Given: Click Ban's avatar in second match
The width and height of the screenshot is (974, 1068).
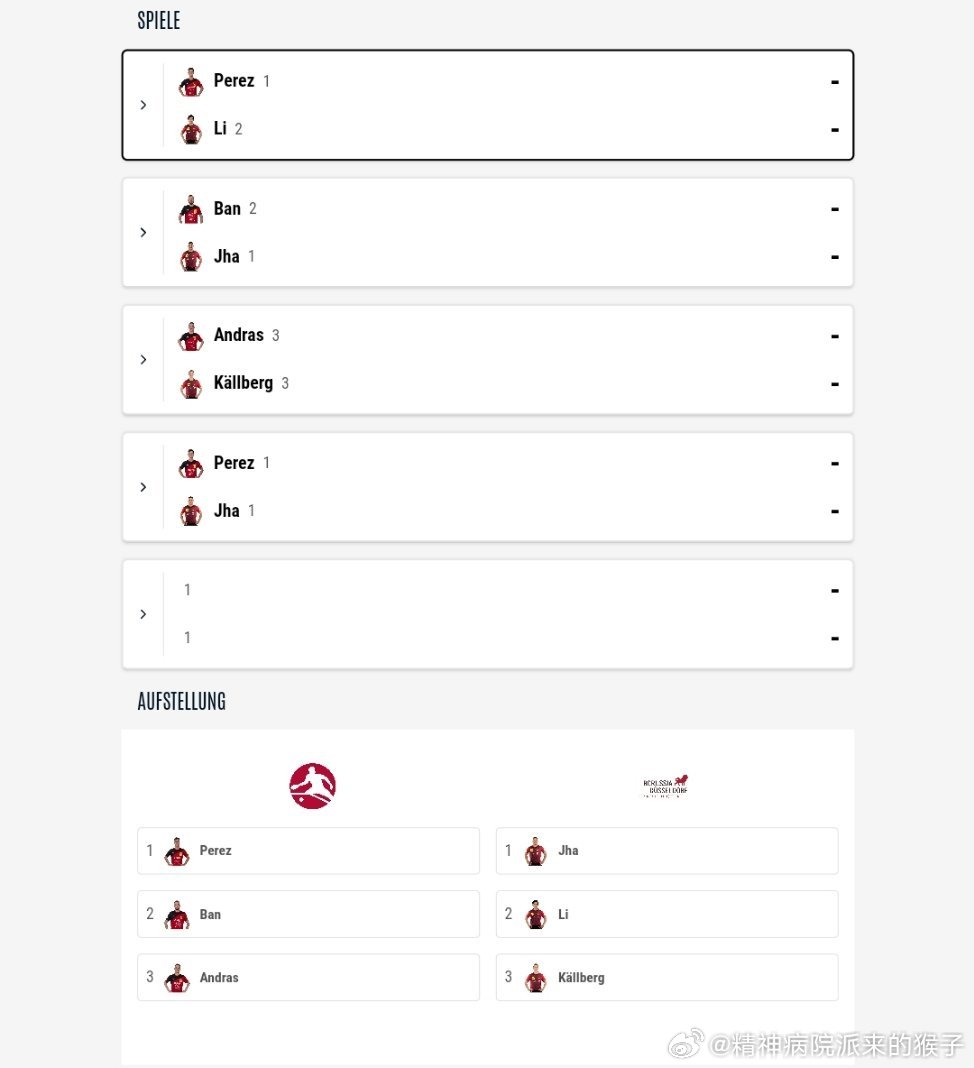Looking at the screenshot, I should 191,209.
